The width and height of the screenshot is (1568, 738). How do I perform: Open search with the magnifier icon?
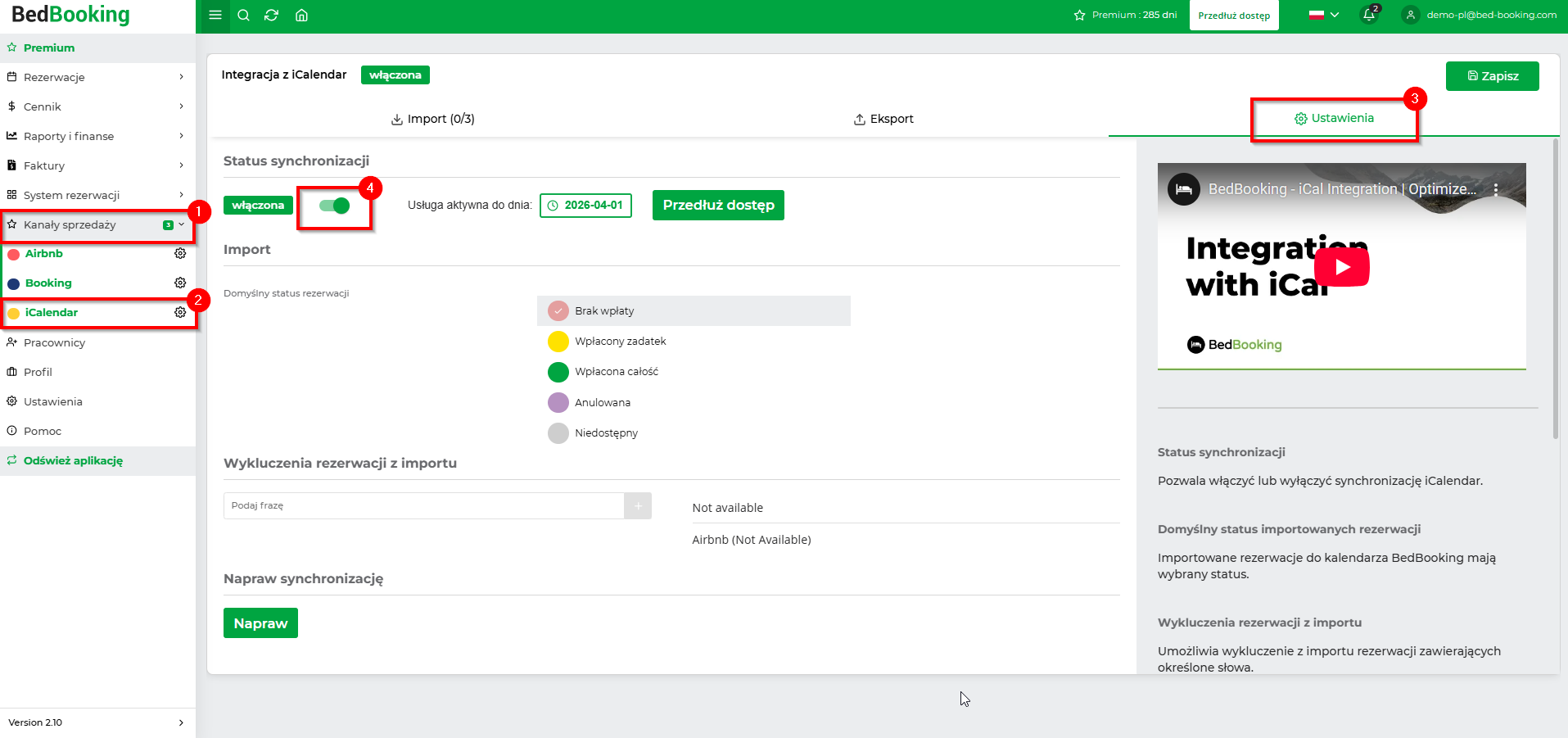pyautogui.click(x=243, y=15)
